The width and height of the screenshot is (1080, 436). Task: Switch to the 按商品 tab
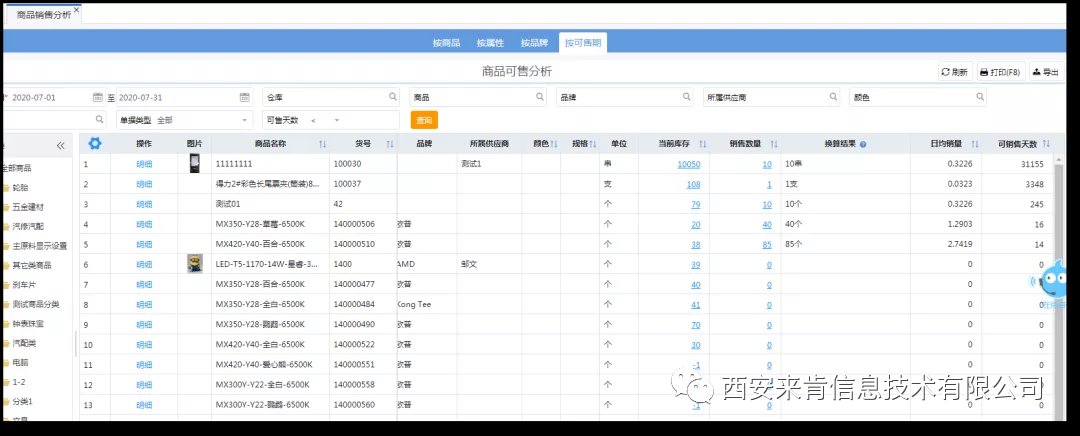click(x=446, y=43)
